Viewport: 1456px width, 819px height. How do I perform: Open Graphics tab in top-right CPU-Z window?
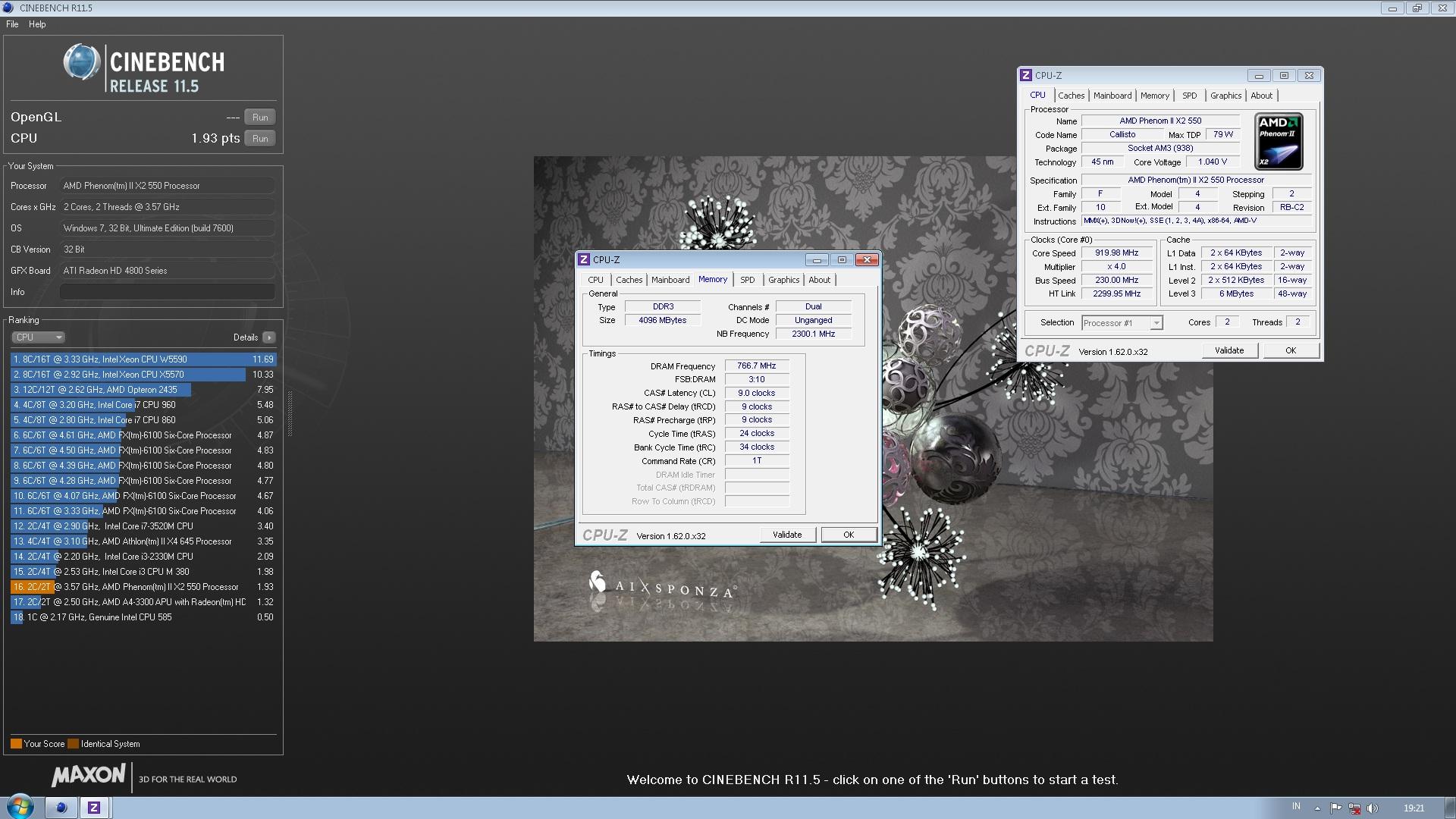(1225, 96)
